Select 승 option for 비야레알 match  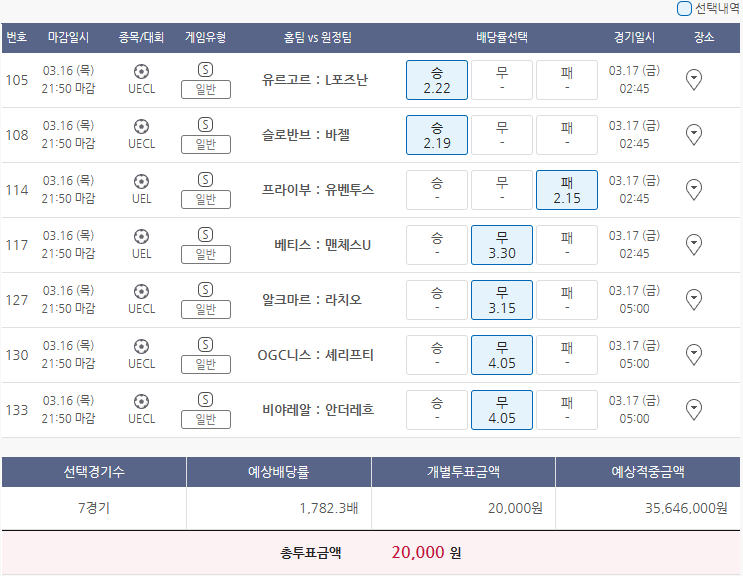tap(437, 410)
